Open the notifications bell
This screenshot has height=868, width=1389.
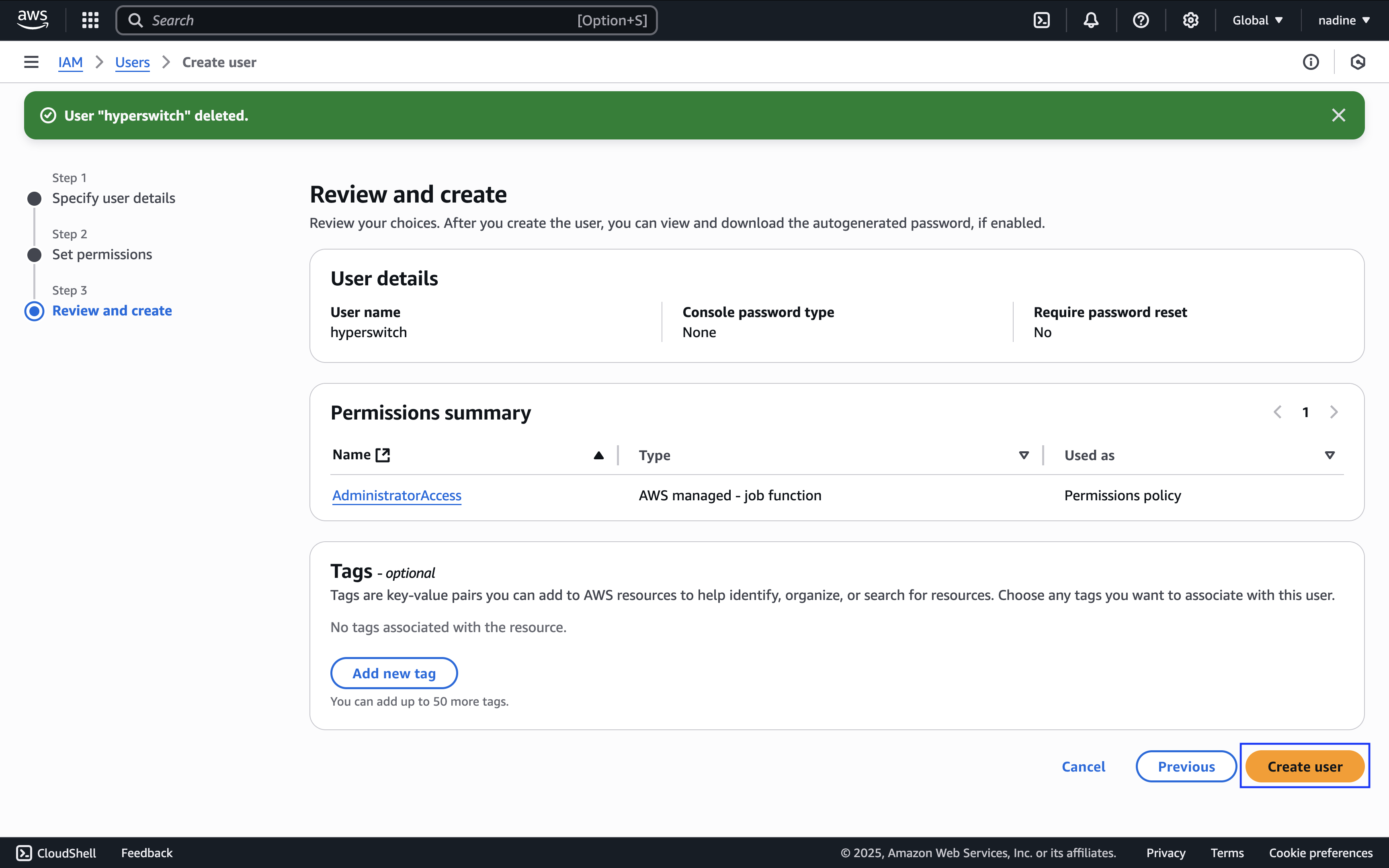[1090, 20]
